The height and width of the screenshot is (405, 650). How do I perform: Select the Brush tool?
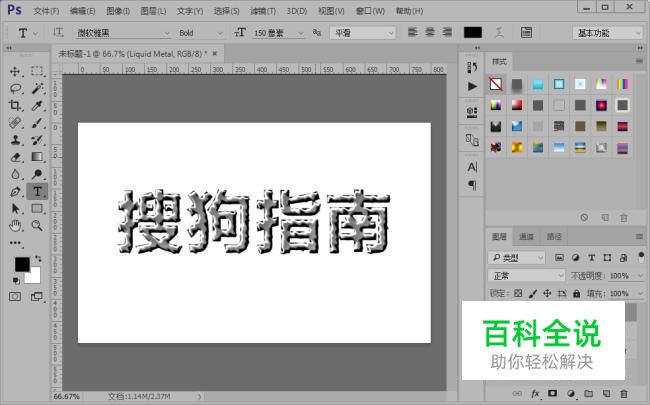(x=37, y=123)
